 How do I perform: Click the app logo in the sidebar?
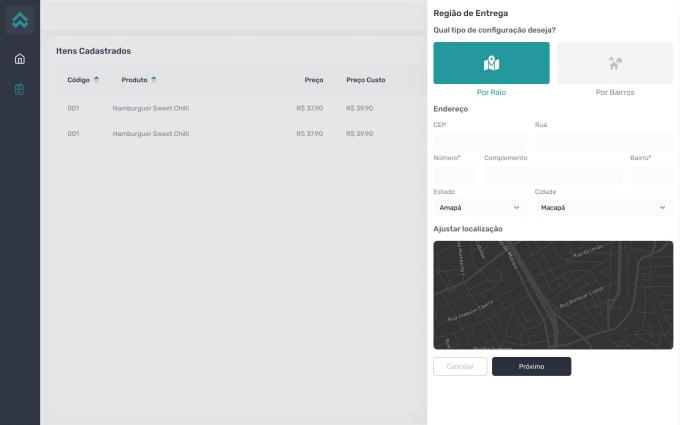pyautogui.click(x=20, y=20)
